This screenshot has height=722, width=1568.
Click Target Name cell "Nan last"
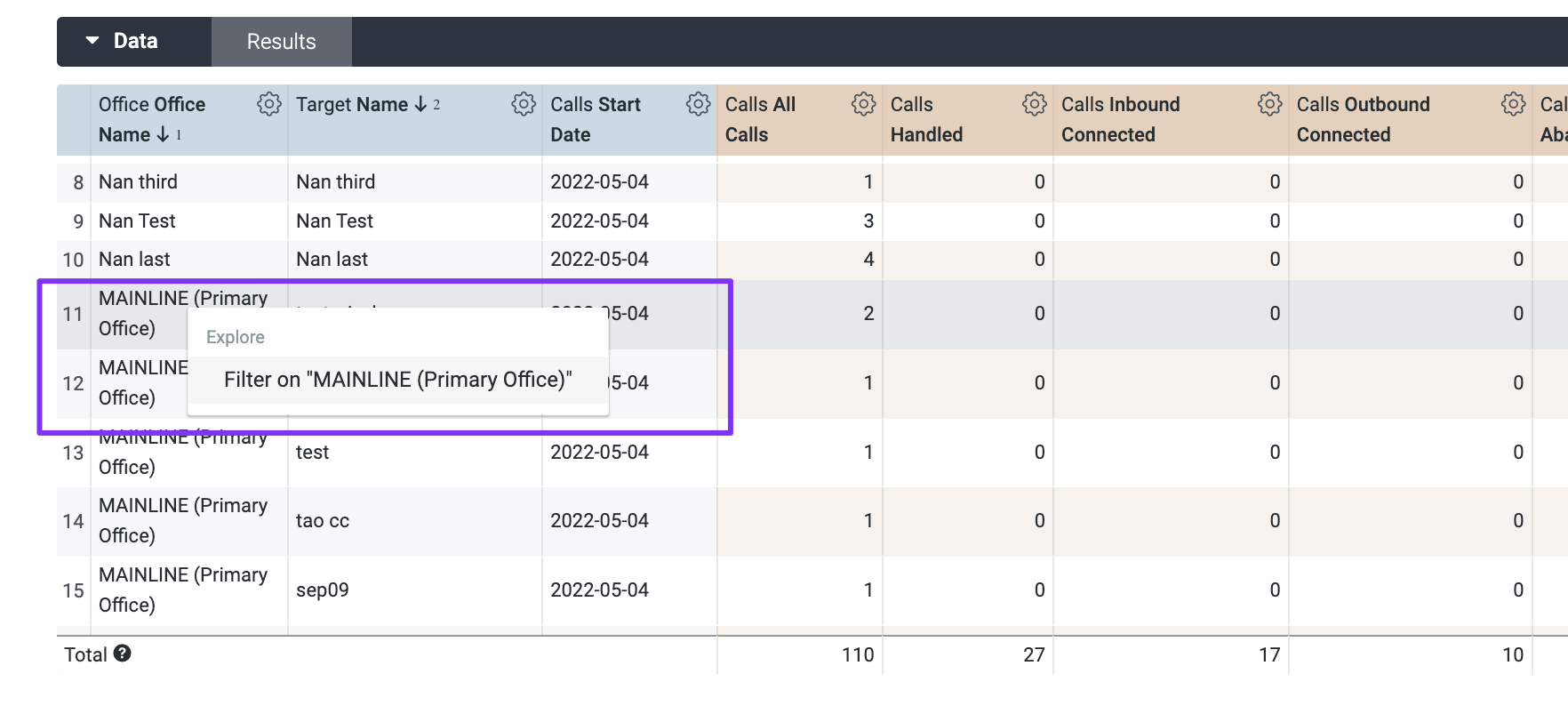click(332, 259)
